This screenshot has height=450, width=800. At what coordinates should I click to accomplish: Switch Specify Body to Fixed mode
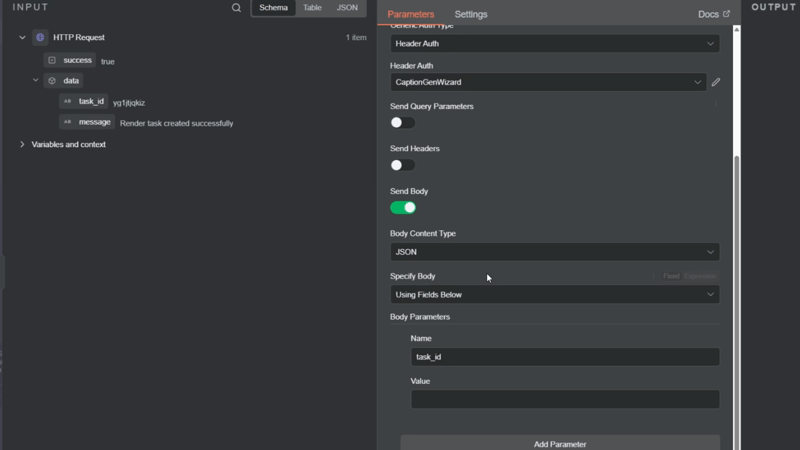pos(671,276)
